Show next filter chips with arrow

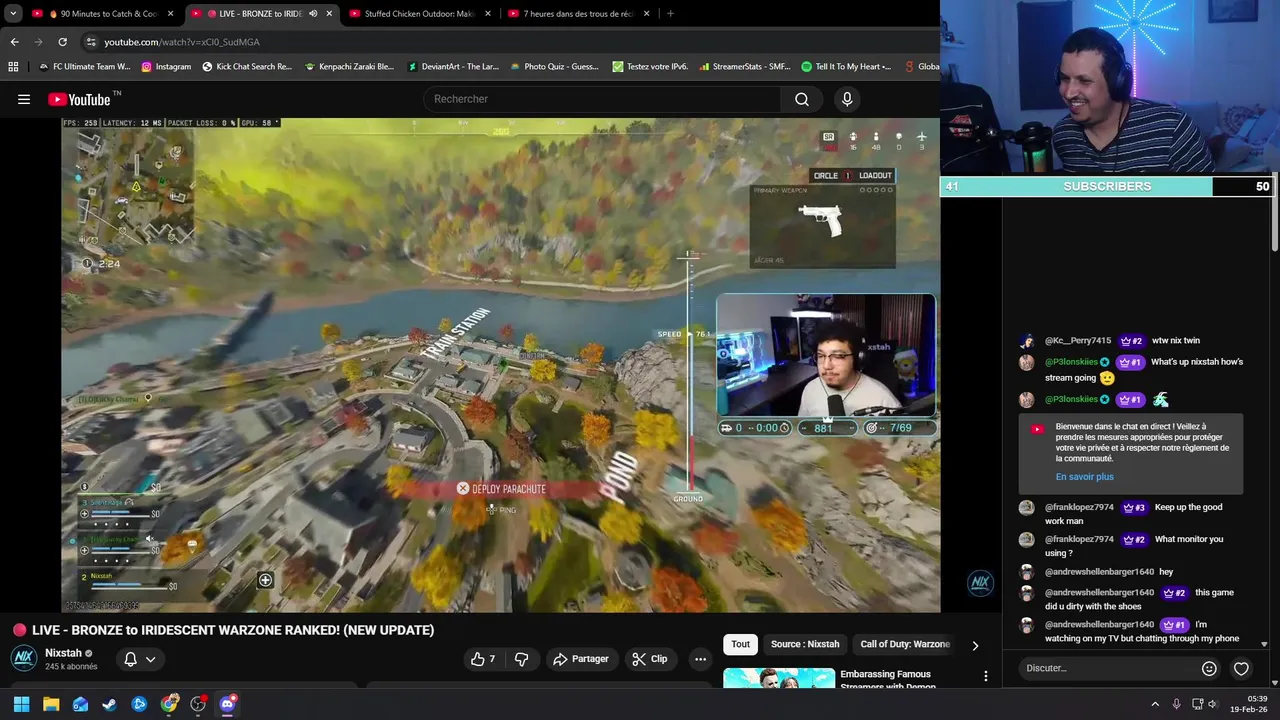click(x=975, y=645)
